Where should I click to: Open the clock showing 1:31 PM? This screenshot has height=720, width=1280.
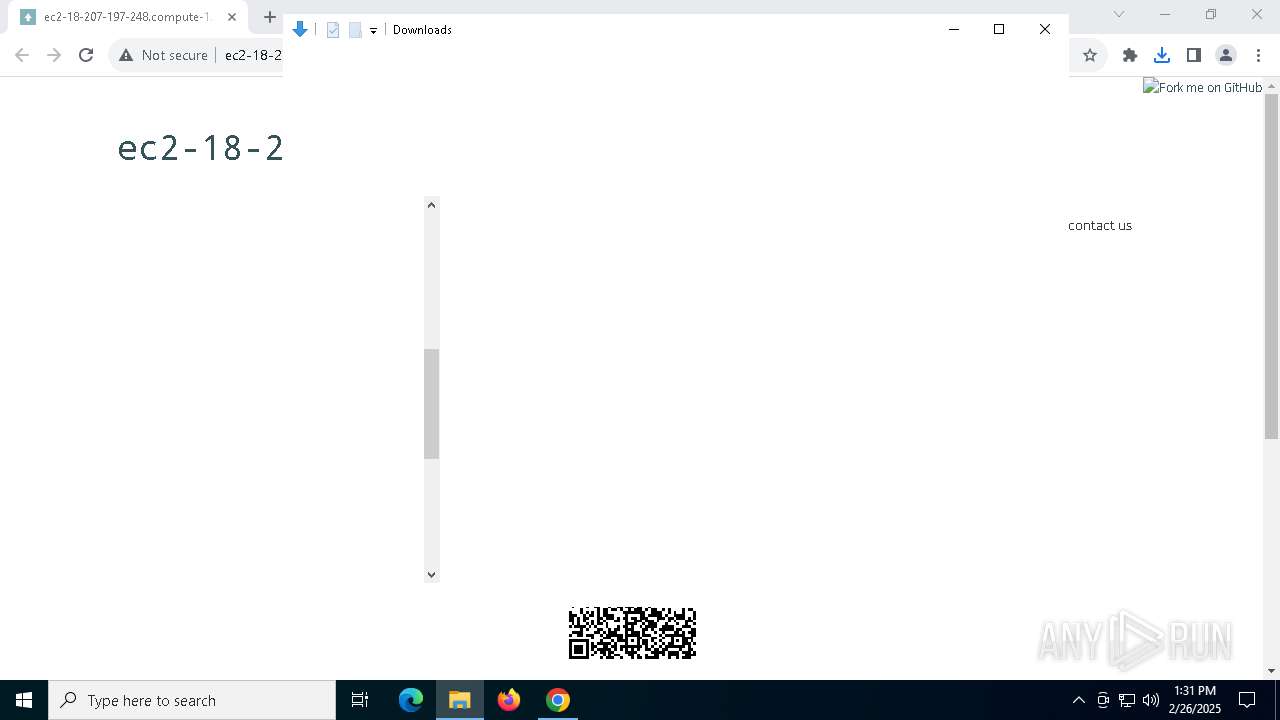1195,700
